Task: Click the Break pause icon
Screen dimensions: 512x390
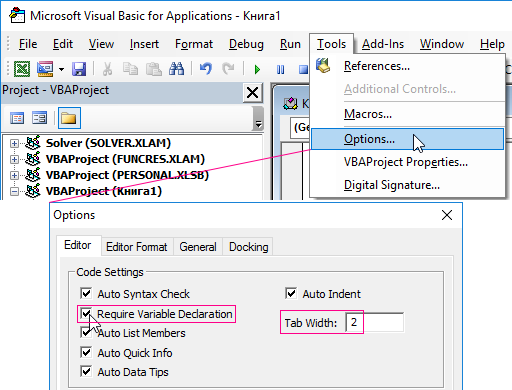Action: [x=281, y=69]
